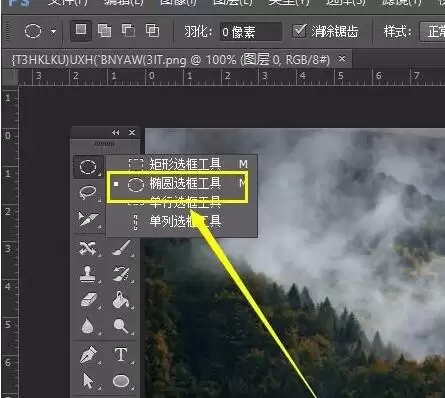
Task: Select the Brush tool
Action: pos(122,248)
